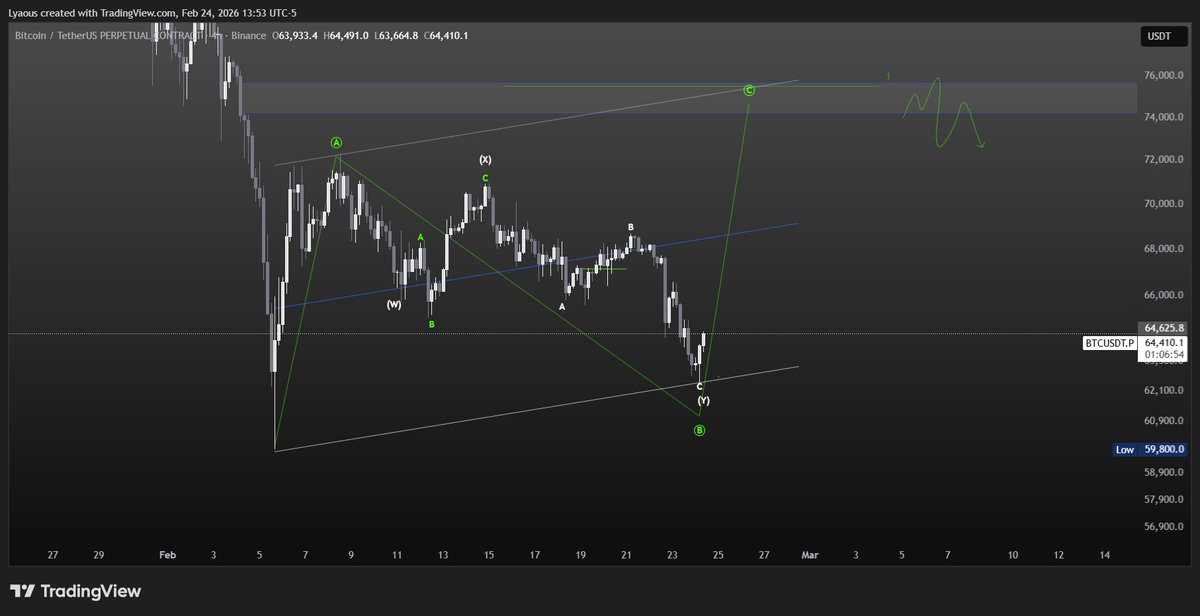Select the uncircled green A wave label
The width and height of the screenshot is (1200, 616).
click(421, 237)
